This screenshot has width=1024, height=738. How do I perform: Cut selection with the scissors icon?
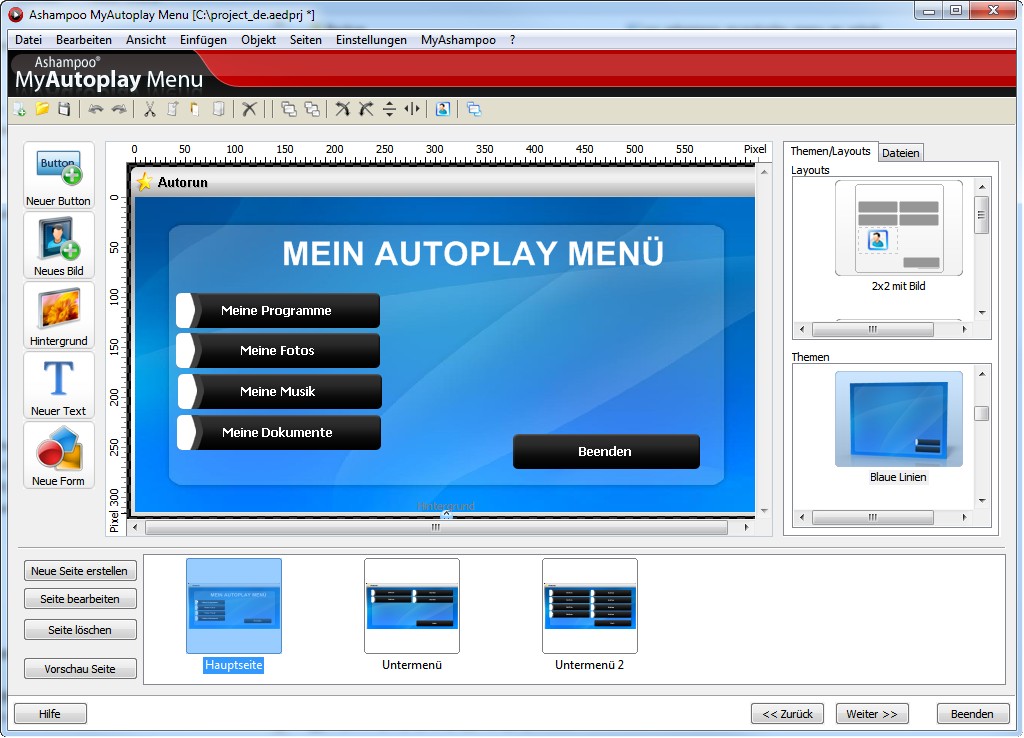click(150, 109)
